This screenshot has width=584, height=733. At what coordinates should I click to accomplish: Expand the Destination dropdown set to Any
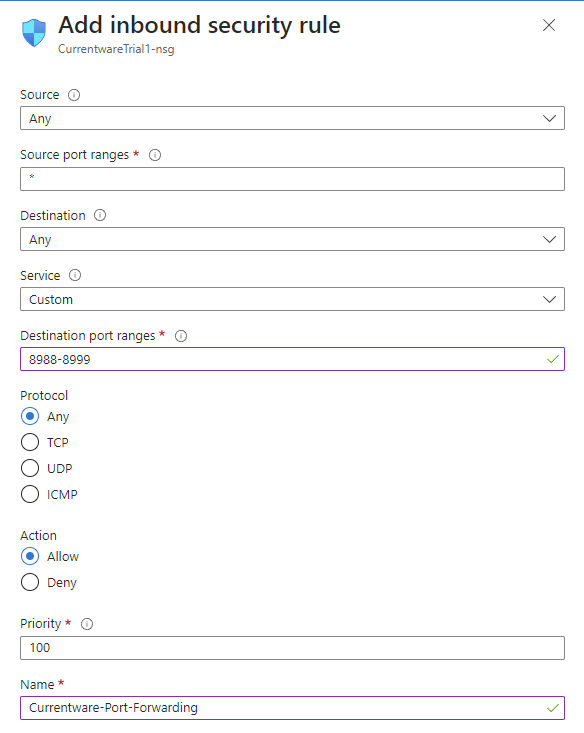coord(292,239)
